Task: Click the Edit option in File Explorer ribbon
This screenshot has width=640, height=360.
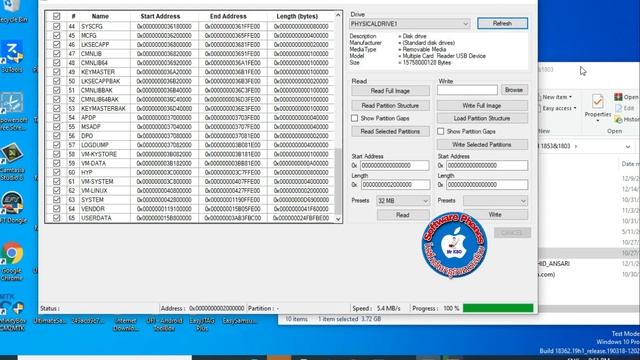Action: 624,108
